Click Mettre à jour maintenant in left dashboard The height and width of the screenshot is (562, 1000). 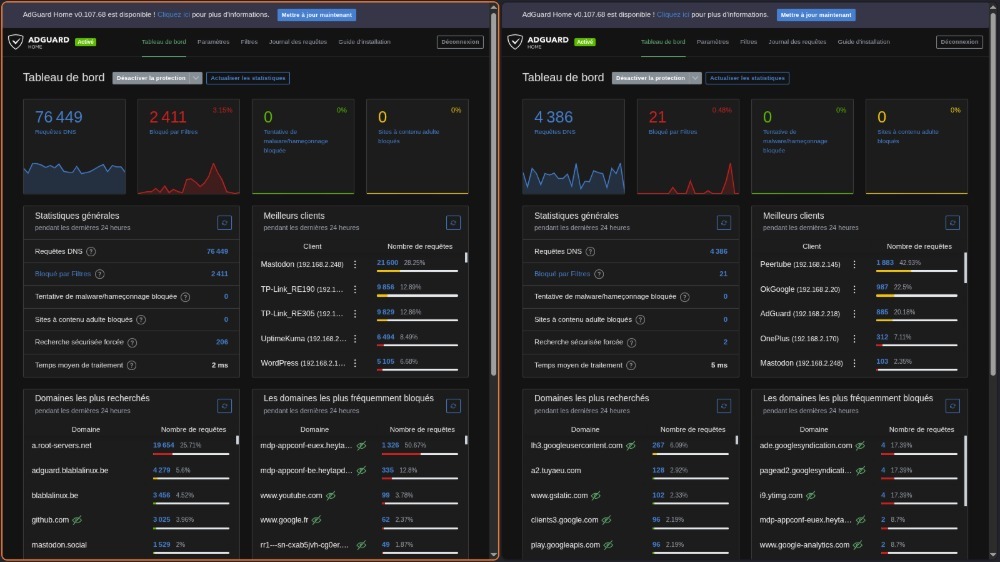coord(316,15)
